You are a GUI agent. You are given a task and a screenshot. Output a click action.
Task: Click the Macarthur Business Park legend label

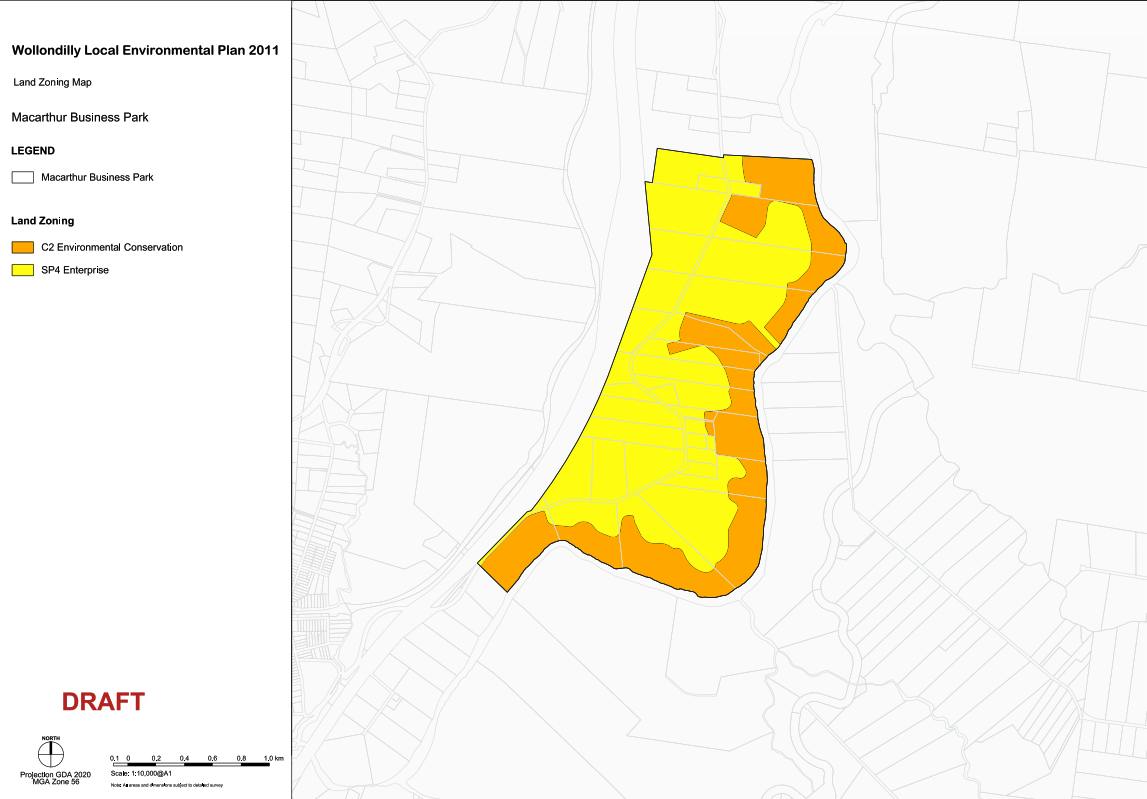(x=97, y=177)
